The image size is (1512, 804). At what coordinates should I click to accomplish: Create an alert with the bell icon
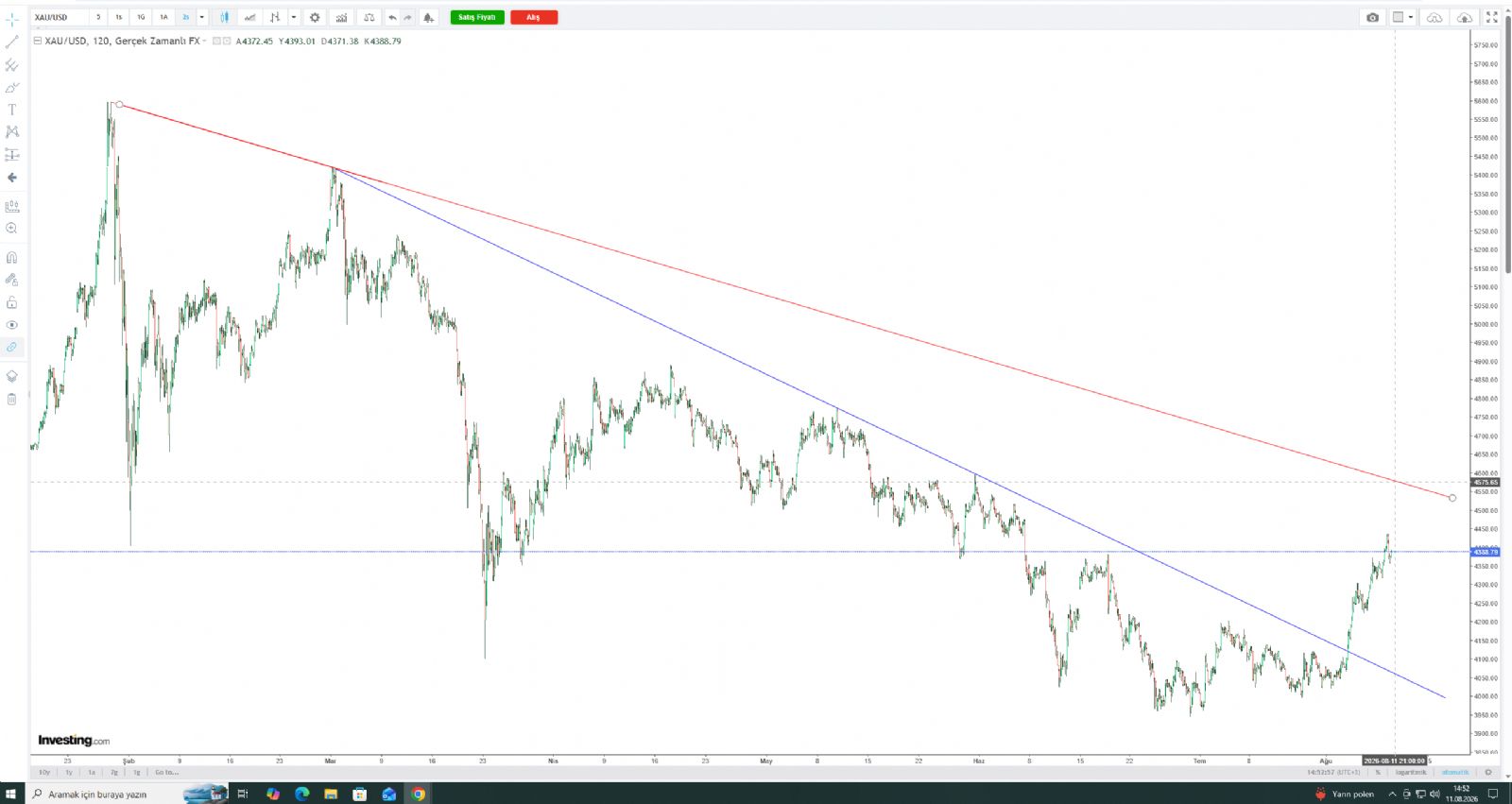click(428, 17)
